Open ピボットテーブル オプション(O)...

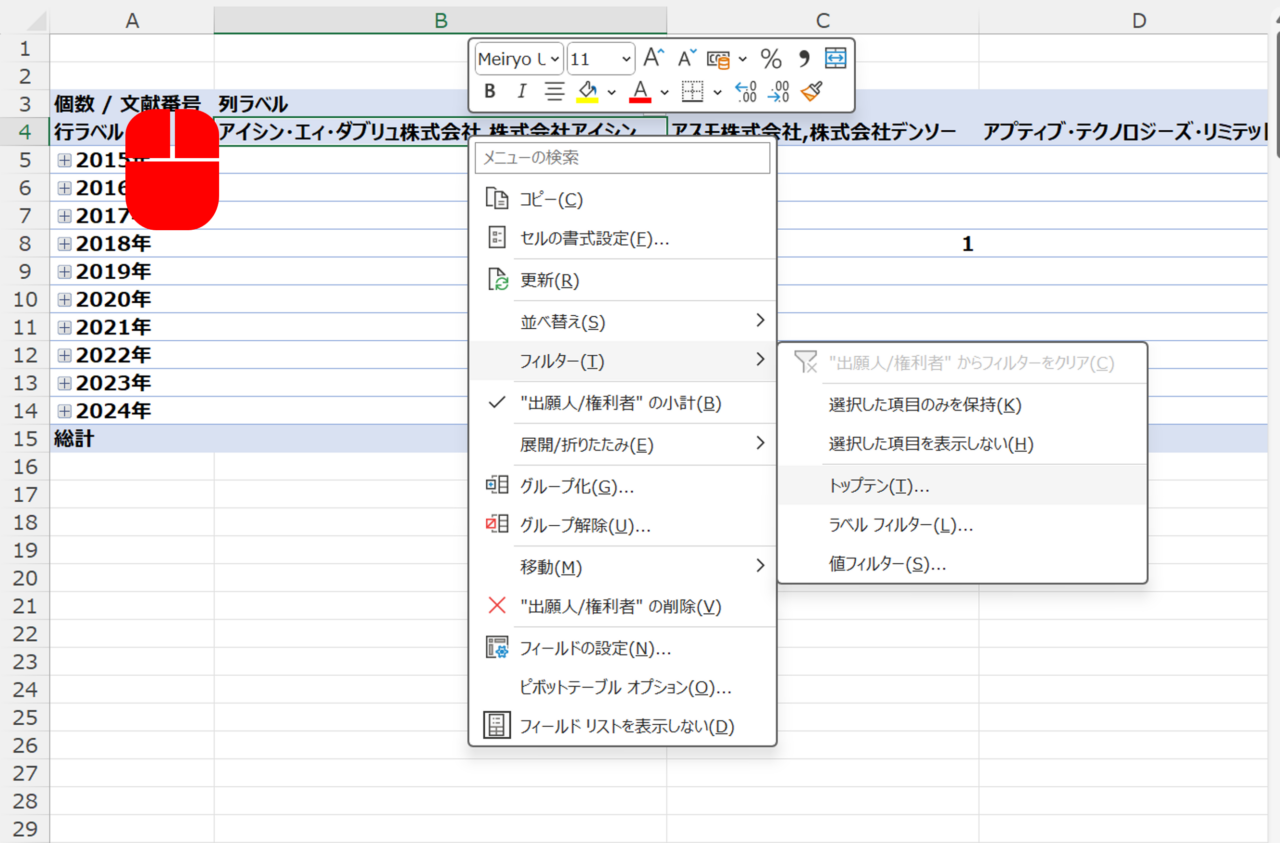pyautogui.click(x=622, y=687)
